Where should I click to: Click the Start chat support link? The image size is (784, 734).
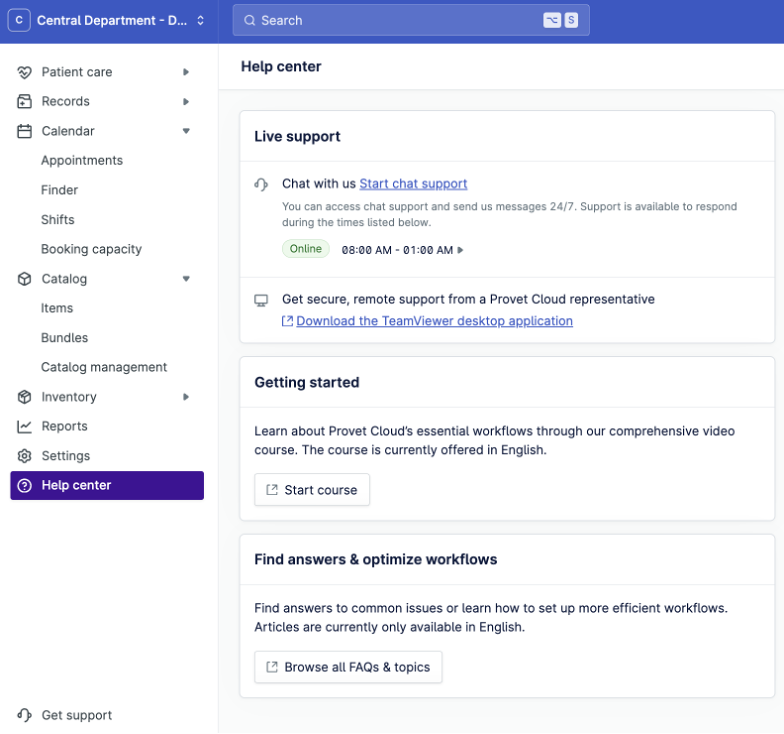coord(413,184)
